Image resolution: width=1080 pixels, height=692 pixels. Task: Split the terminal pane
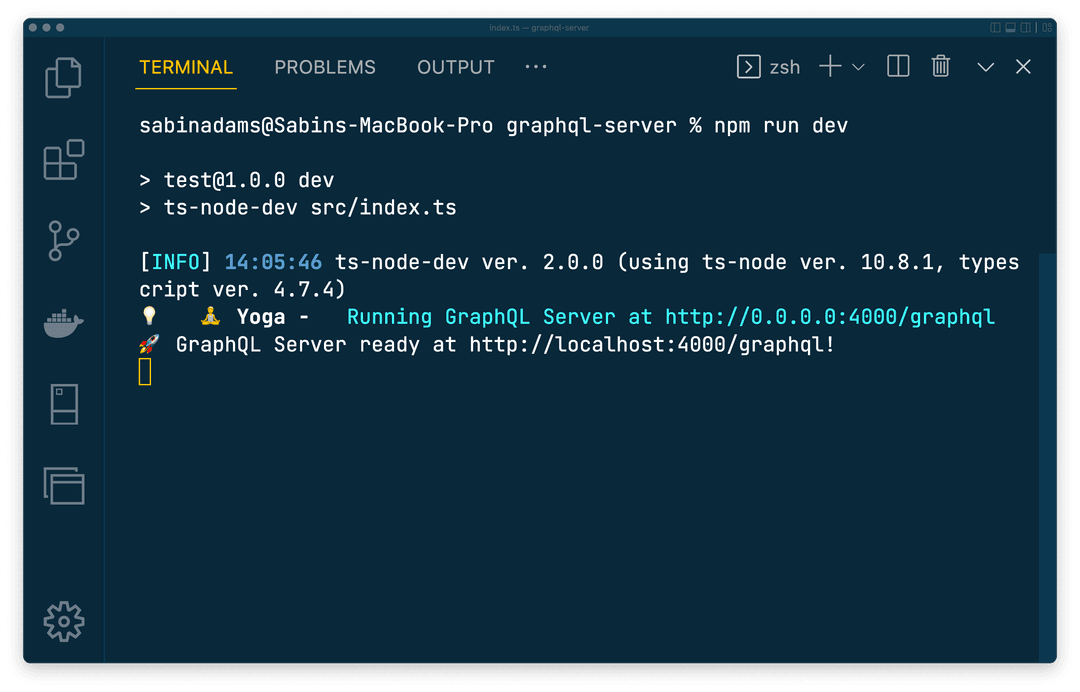(897, 66)
